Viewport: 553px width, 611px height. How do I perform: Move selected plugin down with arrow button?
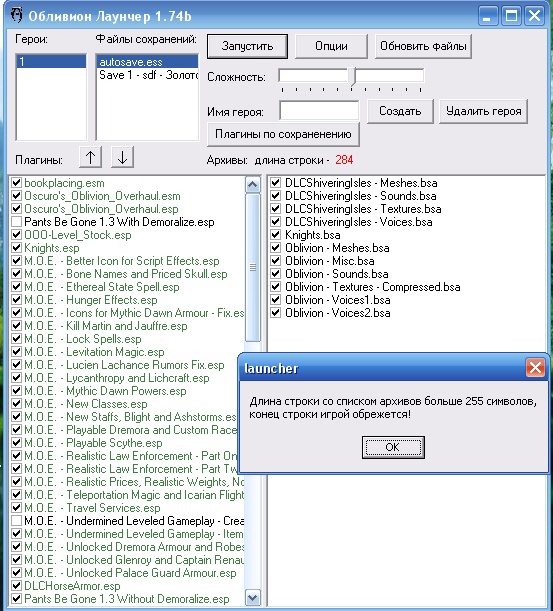point(122,157)
